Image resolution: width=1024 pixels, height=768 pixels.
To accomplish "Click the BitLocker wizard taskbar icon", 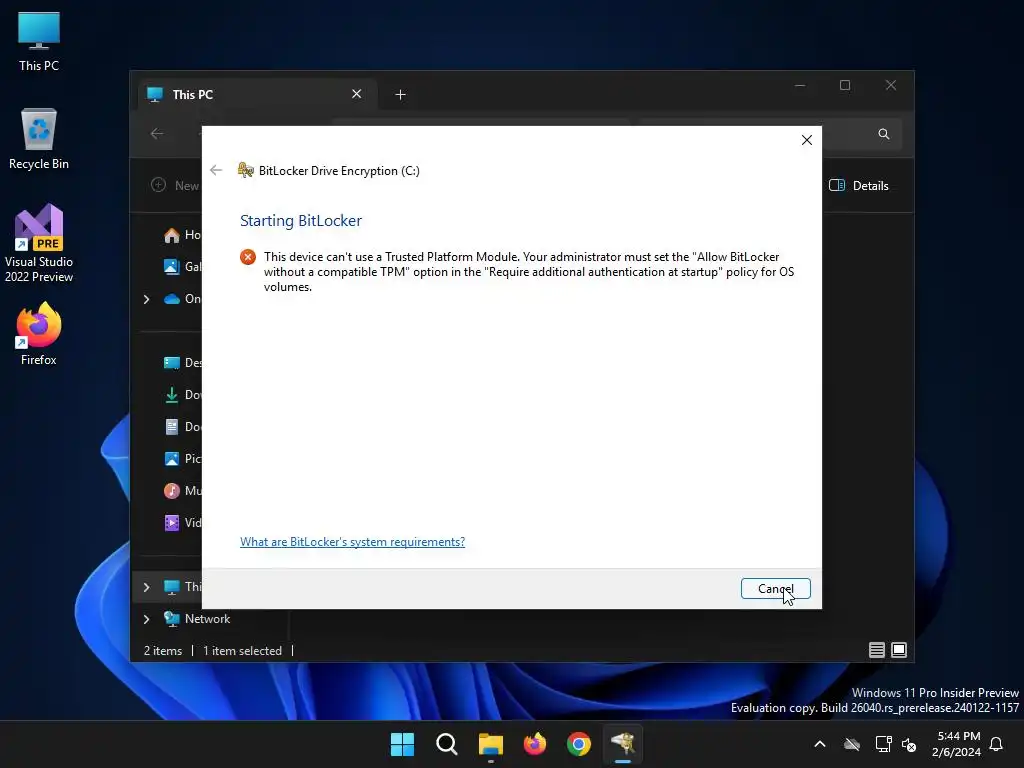I will click(x=623, y=744).
